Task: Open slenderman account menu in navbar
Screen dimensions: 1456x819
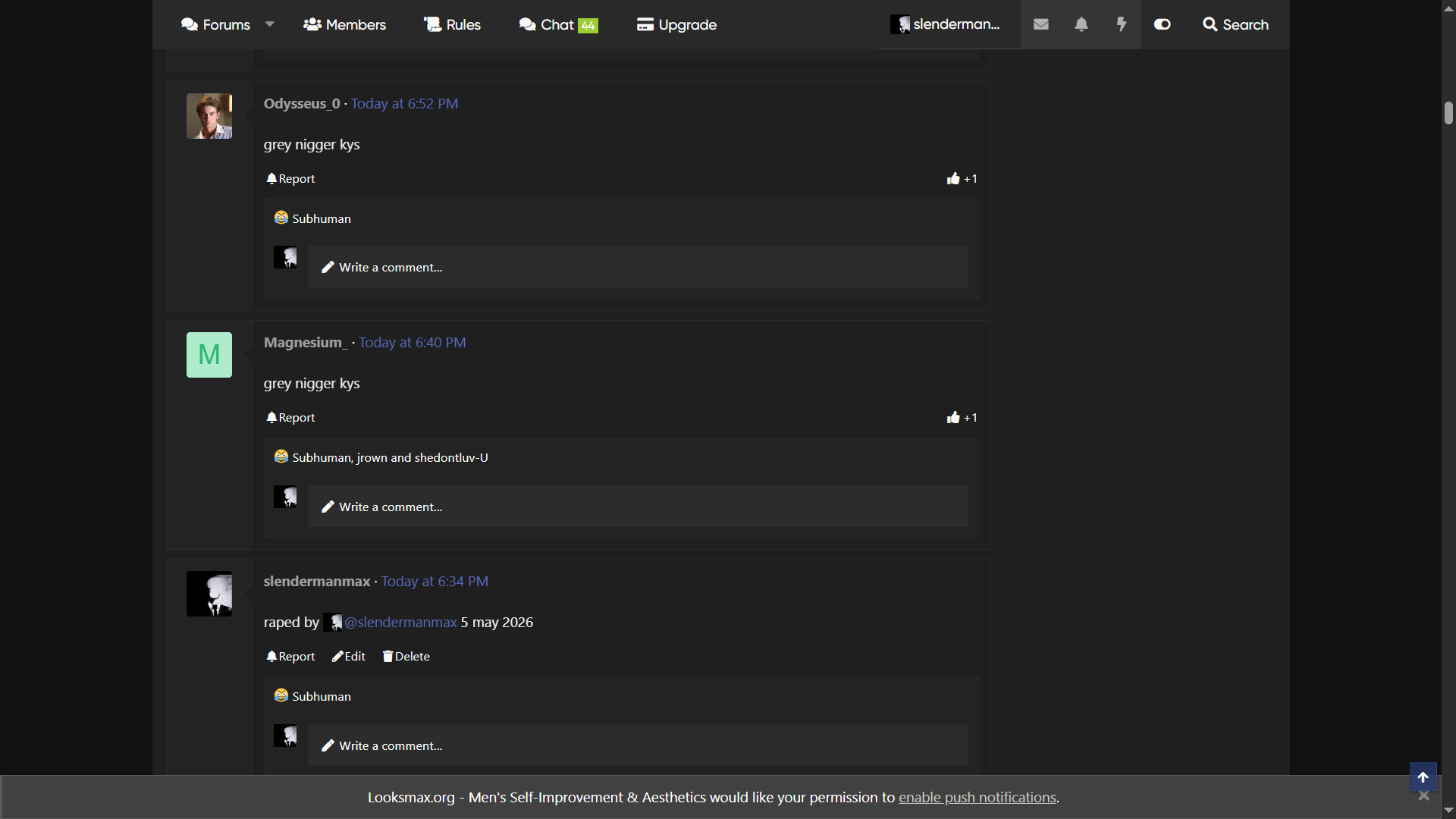Action: 946,24
